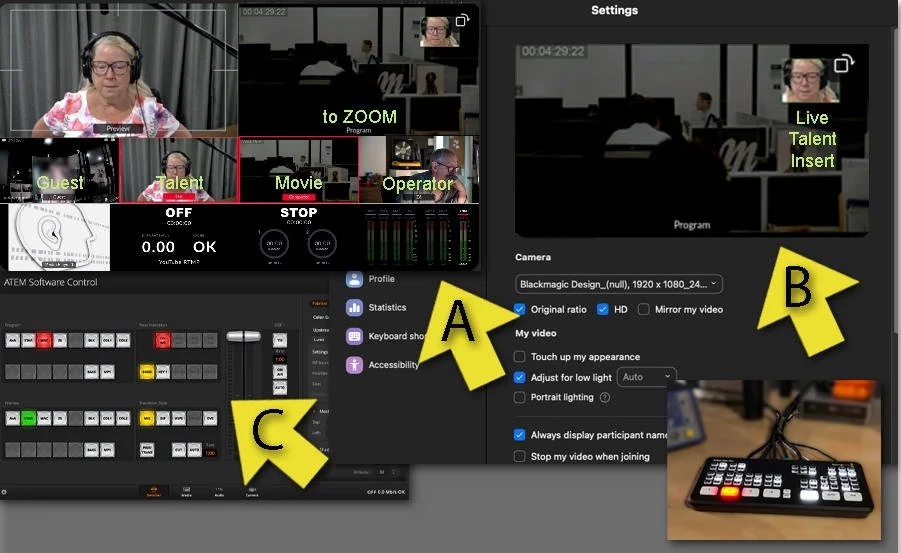Image resolution: width=901 pixels, height=553 pixels.
Task: Select the KEY 1 next-transition button
Action: pos(163,372)
